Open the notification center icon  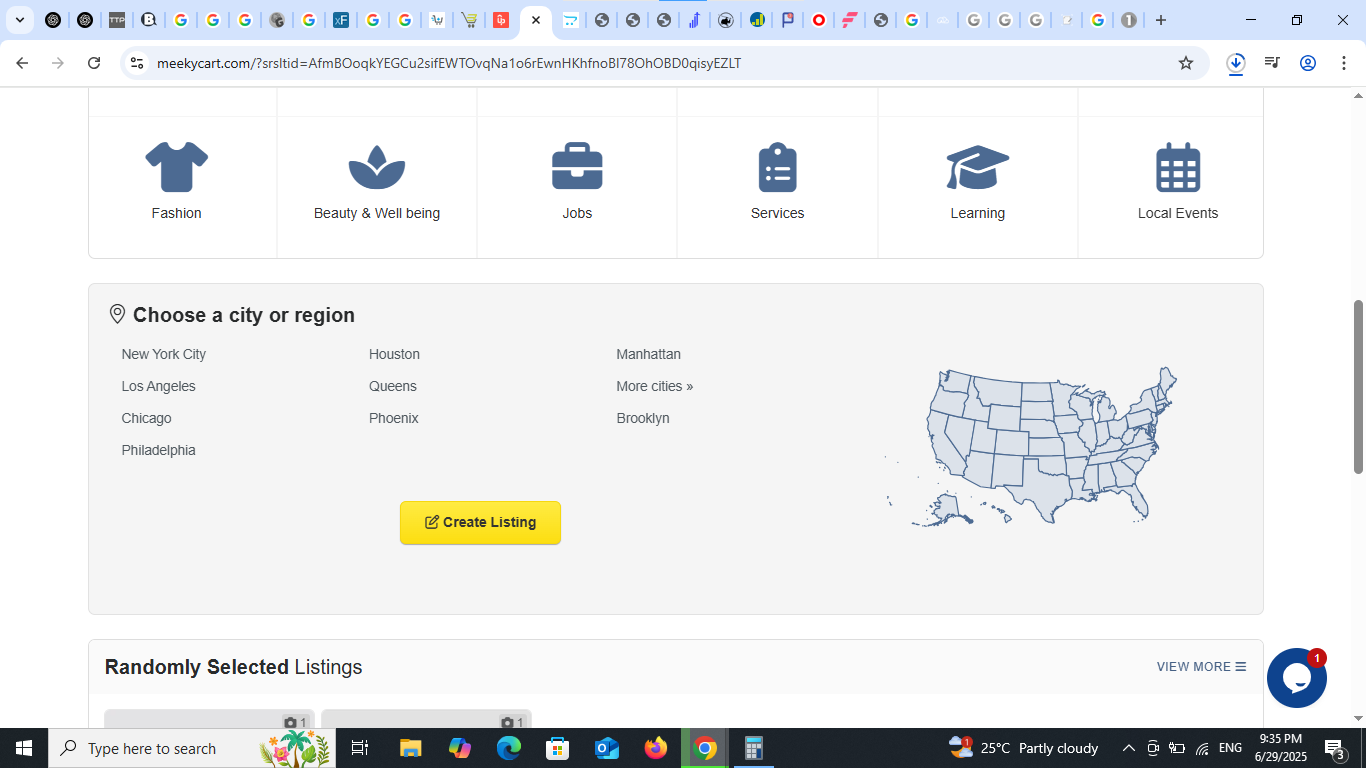tap(1335, 748)
